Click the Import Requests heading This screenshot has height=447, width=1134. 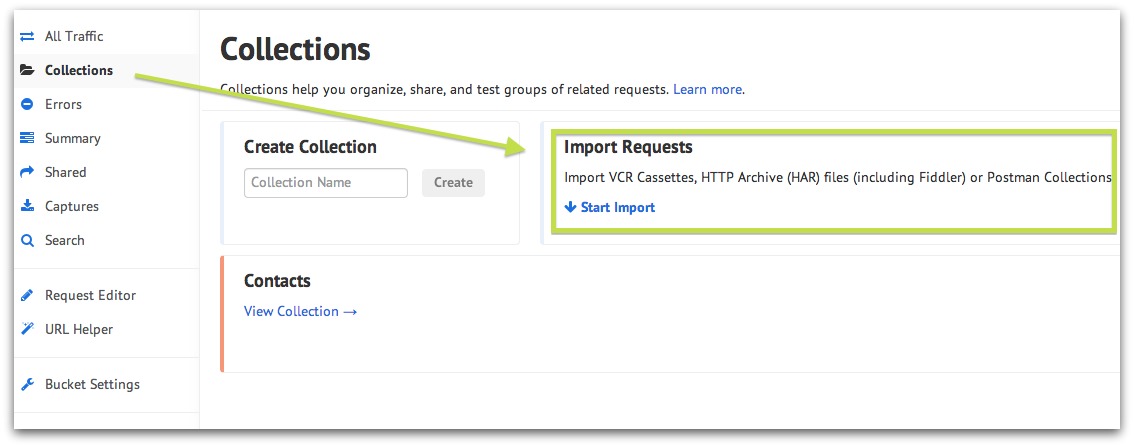click(x=628, y=148)
